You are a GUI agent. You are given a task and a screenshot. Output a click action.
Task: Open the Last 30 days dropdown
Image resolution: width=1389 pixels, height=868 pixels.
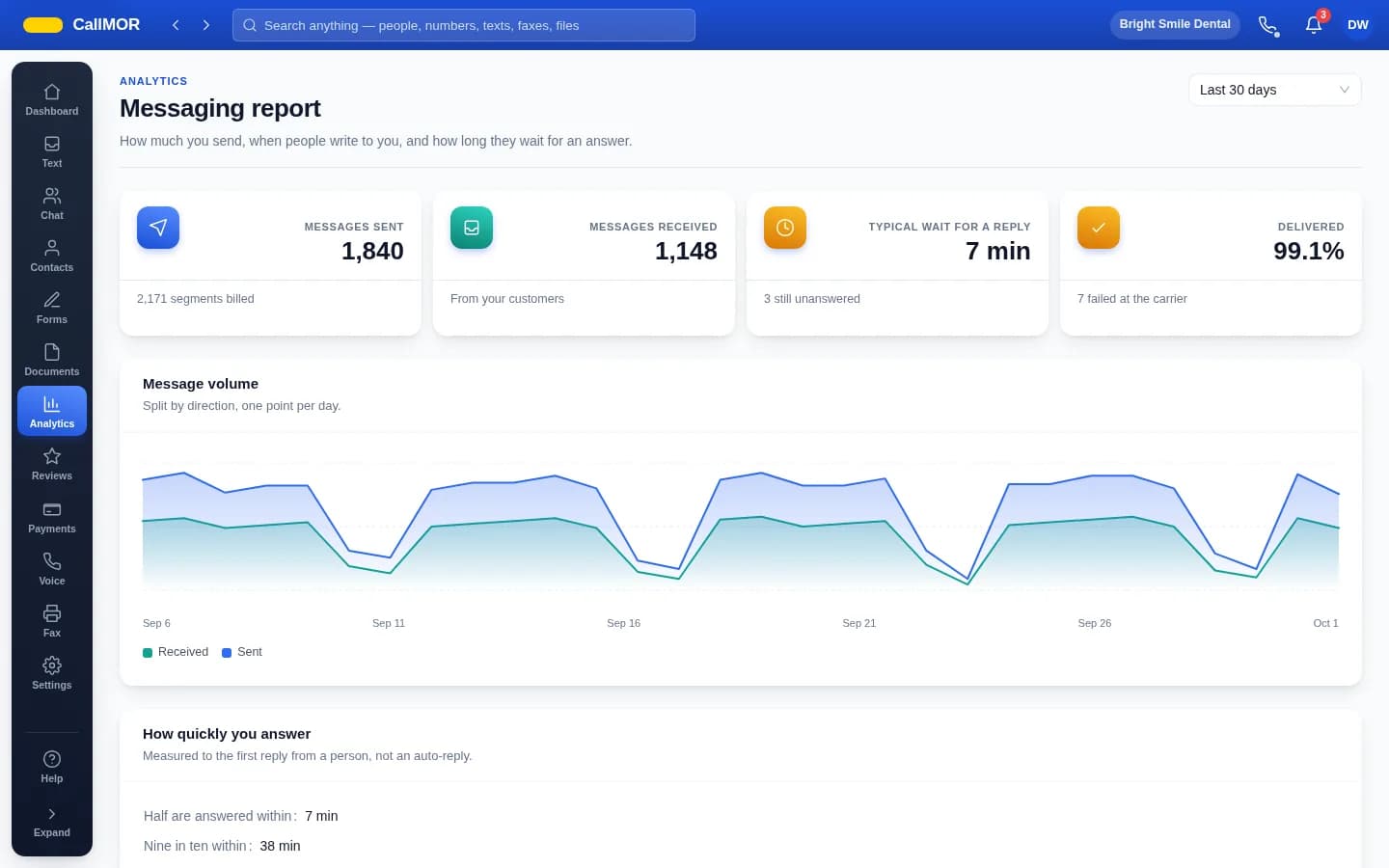tap(1274, 90)
